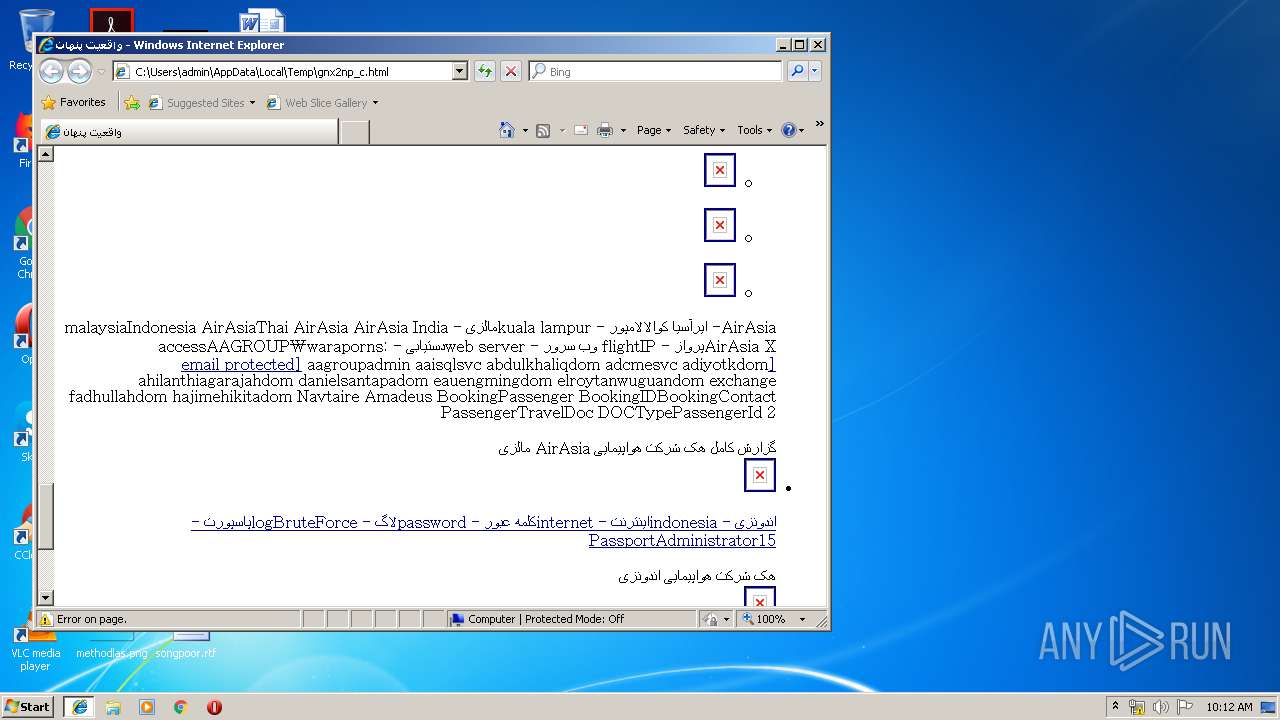Open the volume control in the system tray
Screen dimensions: 1280x720
pos(1161,707)
